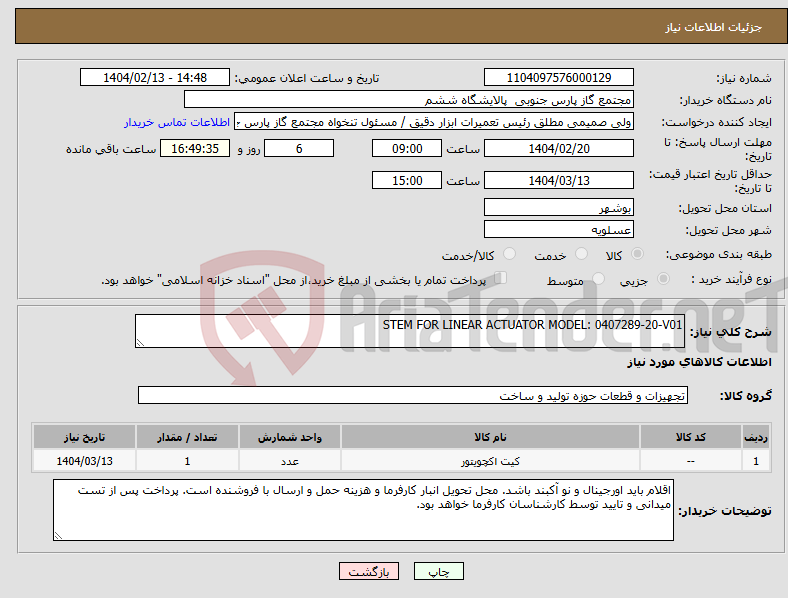Click the STEM FOR LINEAR ACTUATOR description box
The width and height of the screenshot is (788, 598).
coord(410,331)
